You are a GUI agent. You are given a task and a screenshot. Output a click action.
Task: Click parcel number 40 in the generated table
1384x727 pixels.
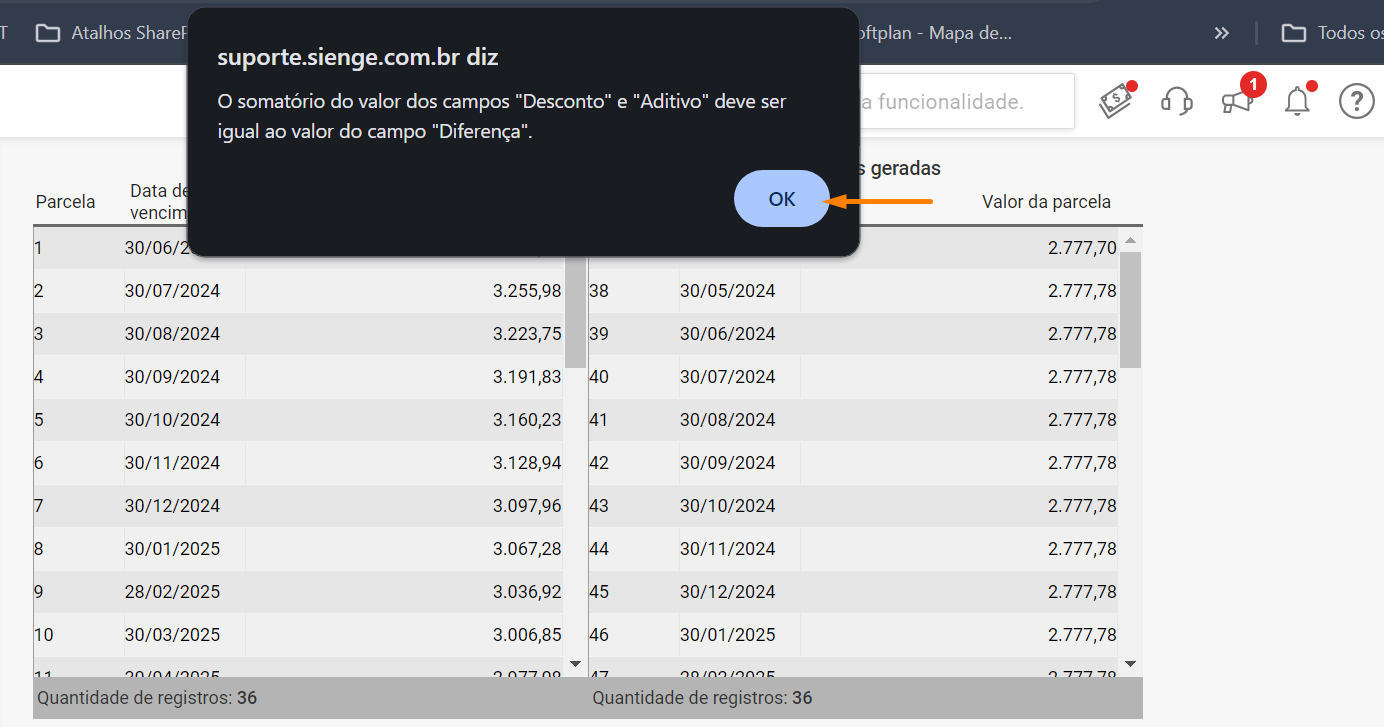pos(599,377)
